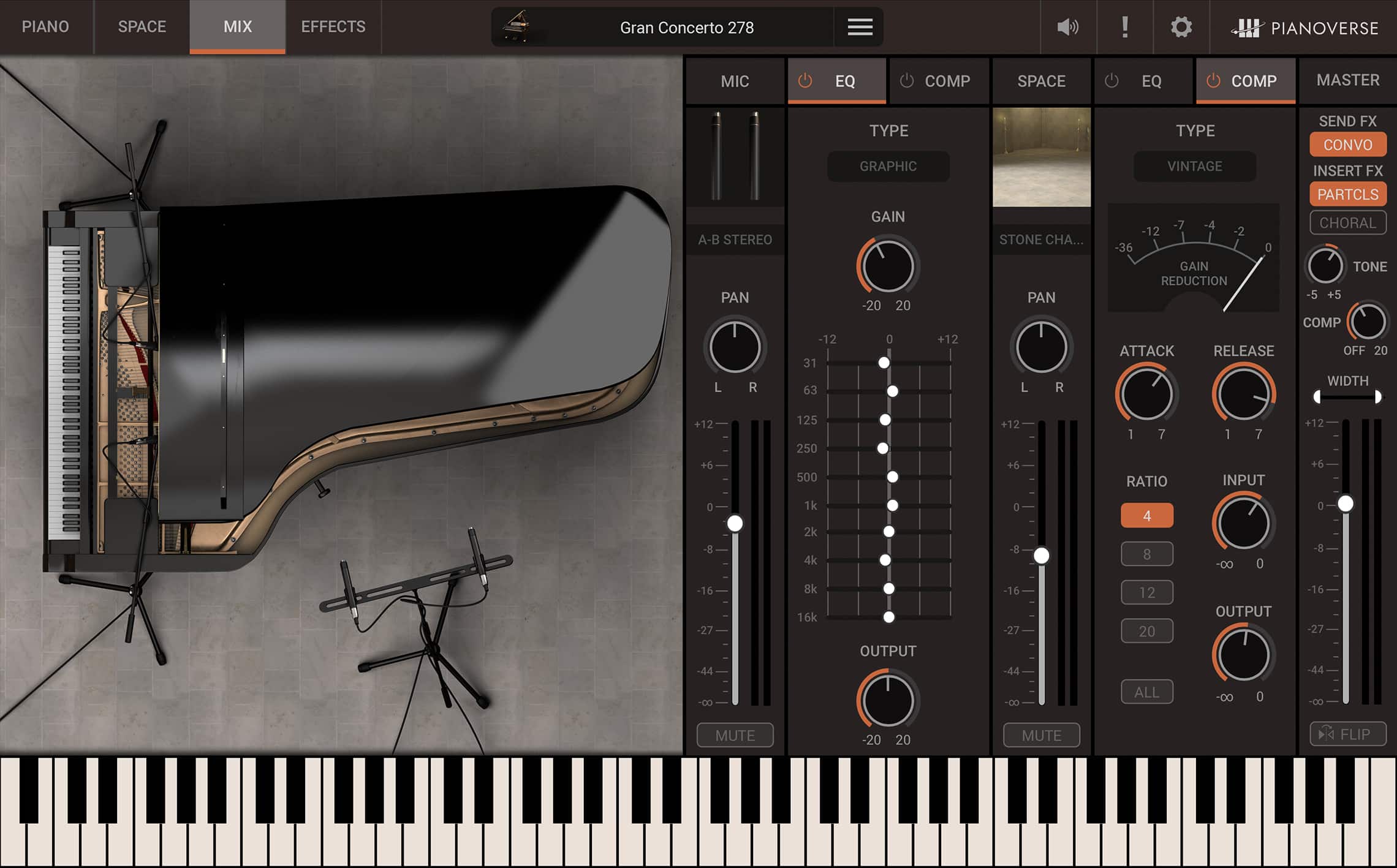Screen dimensions: 1397x868
Task: Open the preset hamburger menu
Action: click(859, 27)
